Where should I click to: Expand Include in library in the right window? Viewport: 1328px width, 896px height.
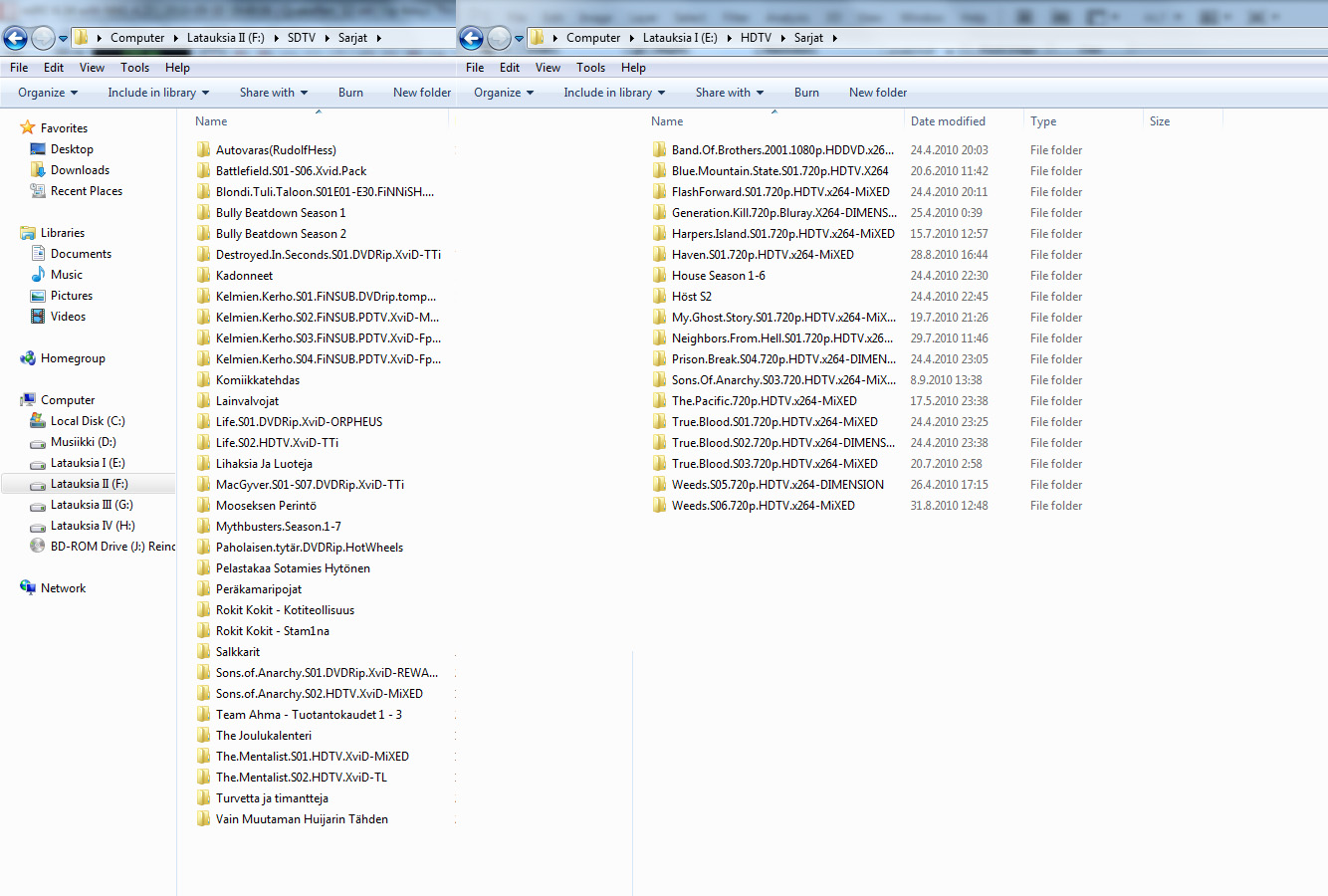(614, 93)
